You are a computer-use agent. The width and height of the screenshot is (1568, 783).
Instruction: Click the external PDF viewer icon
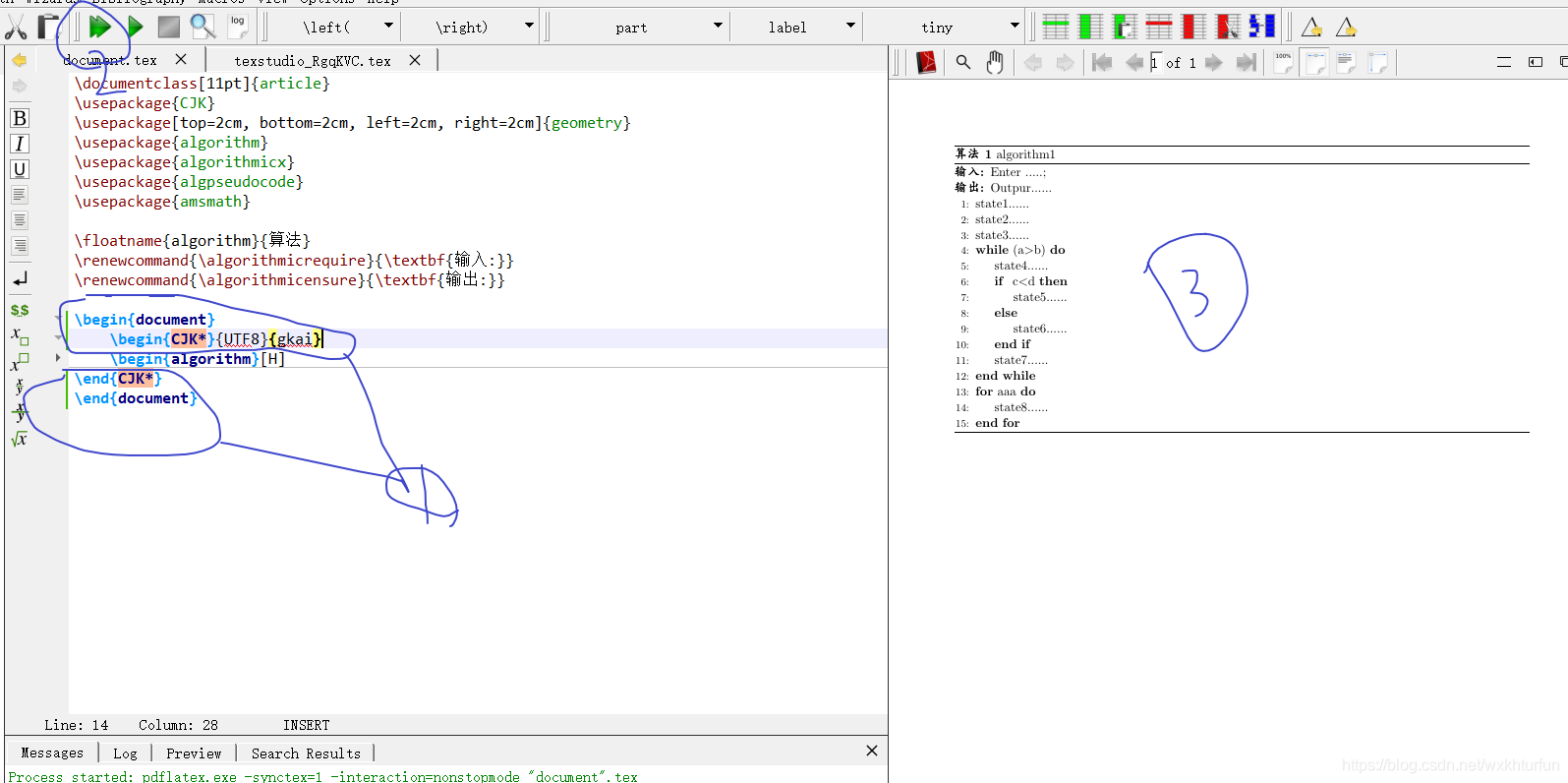(926, 63)
